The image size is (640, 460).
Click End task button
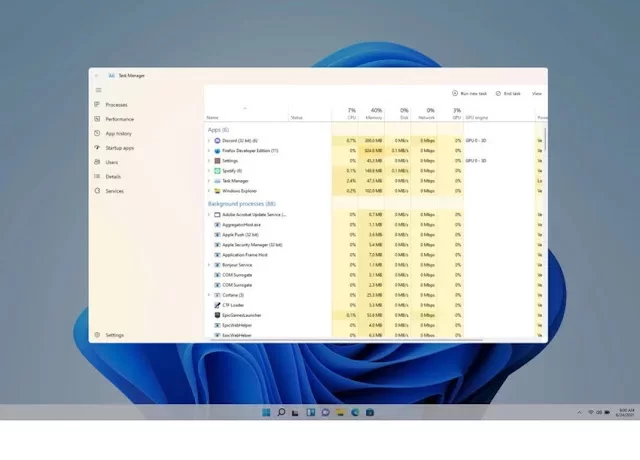pos(508,93)
